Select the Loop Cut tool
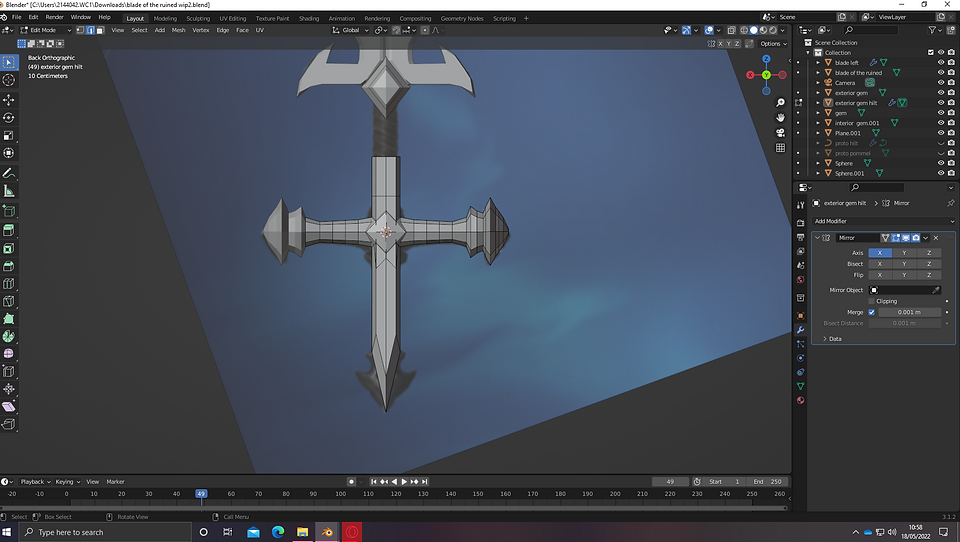 point(9,284)
